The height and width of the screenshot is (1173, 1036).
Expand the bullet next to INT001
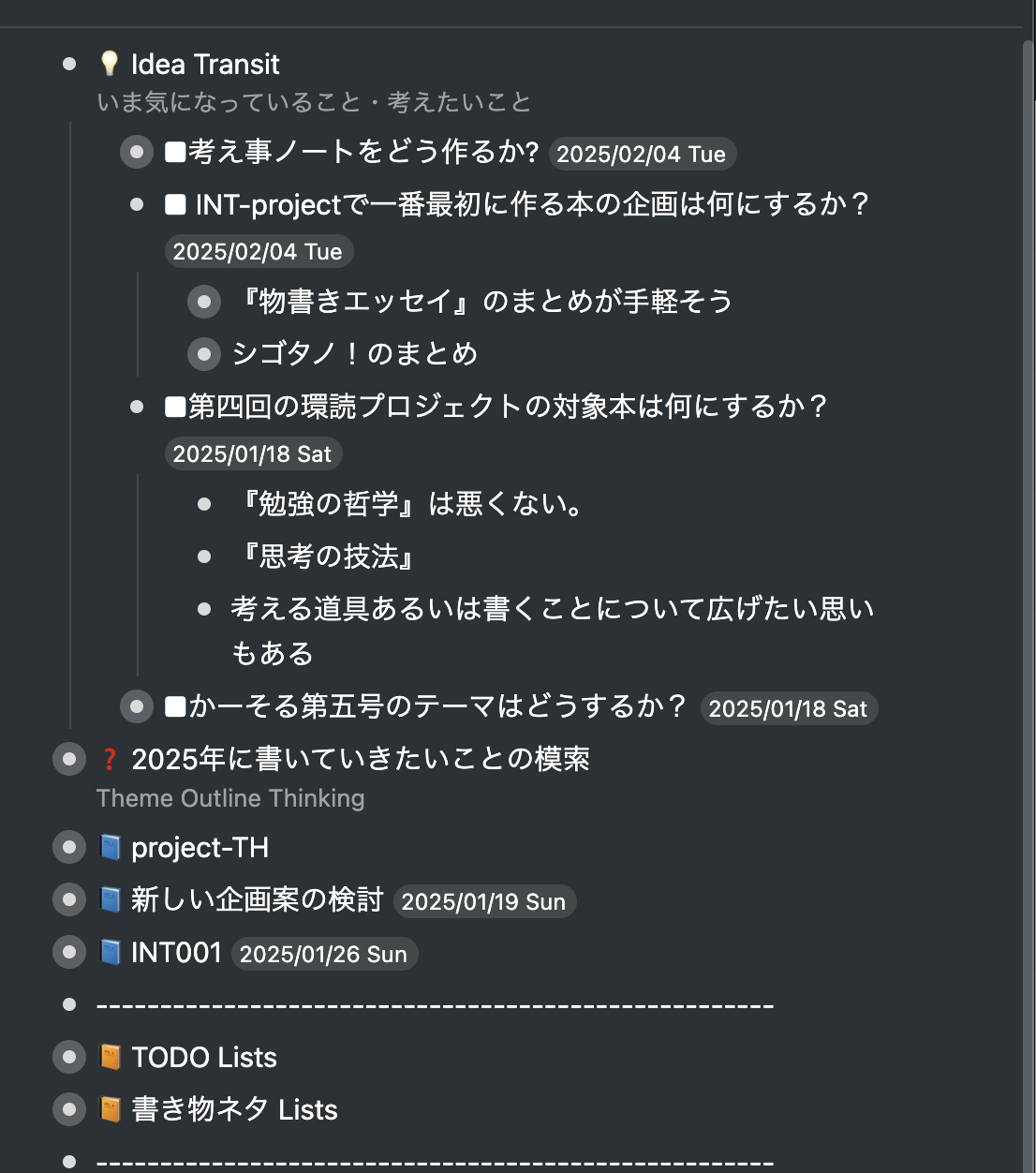pyautogui.click(x=67, y=952)
